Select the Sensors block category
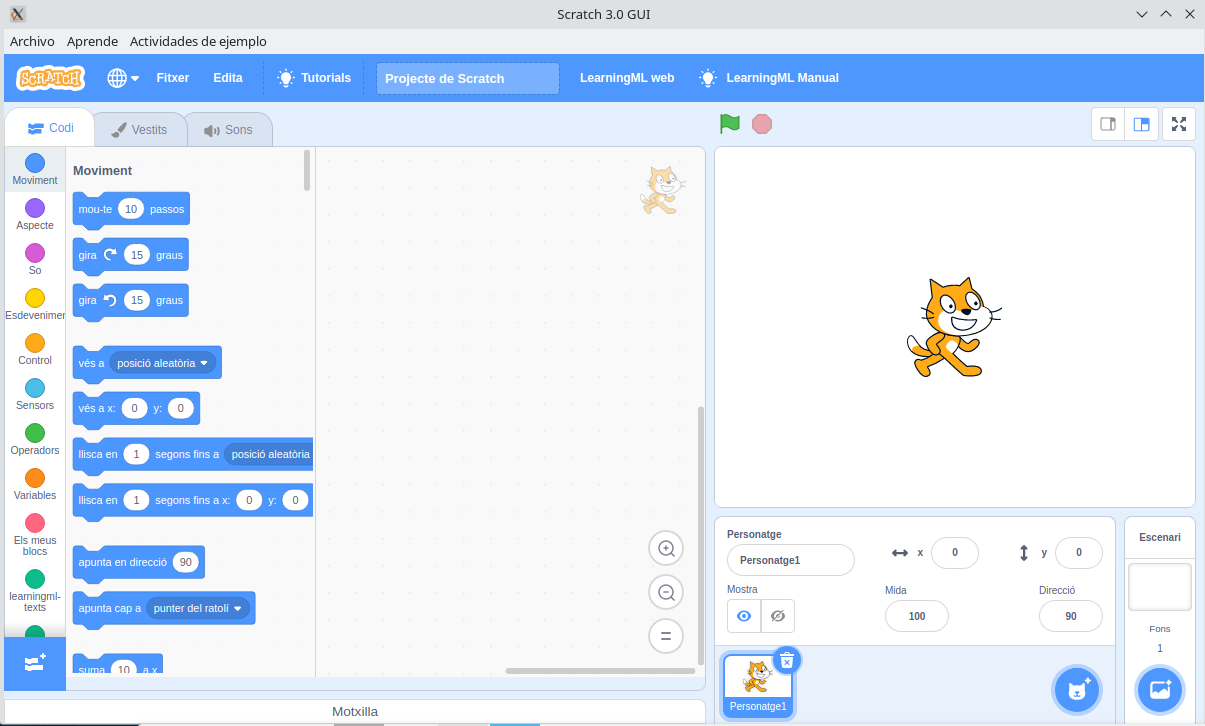Image resolution: width=1205 pixels, height=726 pixels. point(35,394)
